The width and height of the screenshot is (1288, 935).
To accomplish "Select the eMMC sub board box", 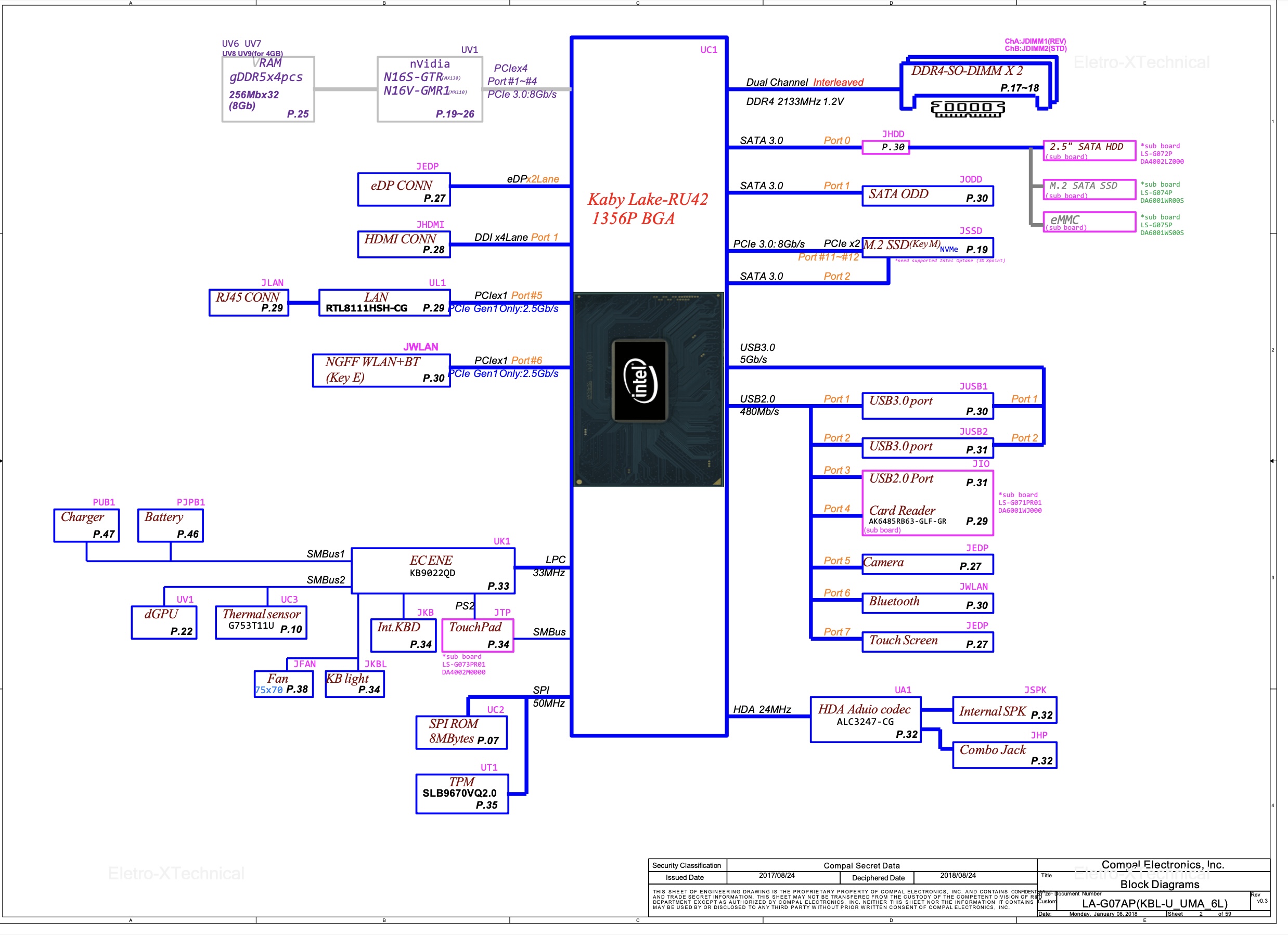I will 1089,222.
